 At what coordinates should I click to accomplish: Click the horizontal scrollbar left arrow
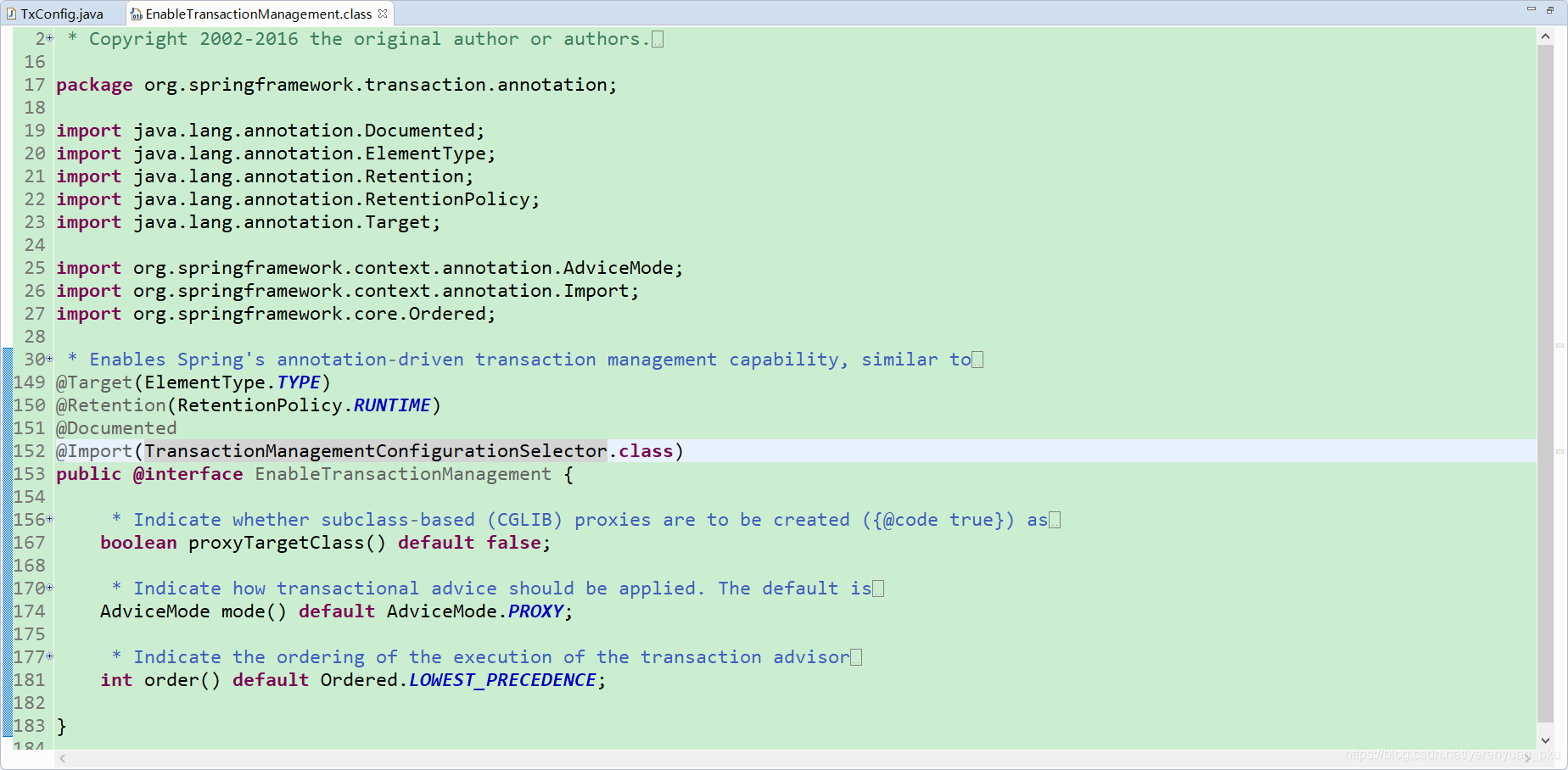63,758
